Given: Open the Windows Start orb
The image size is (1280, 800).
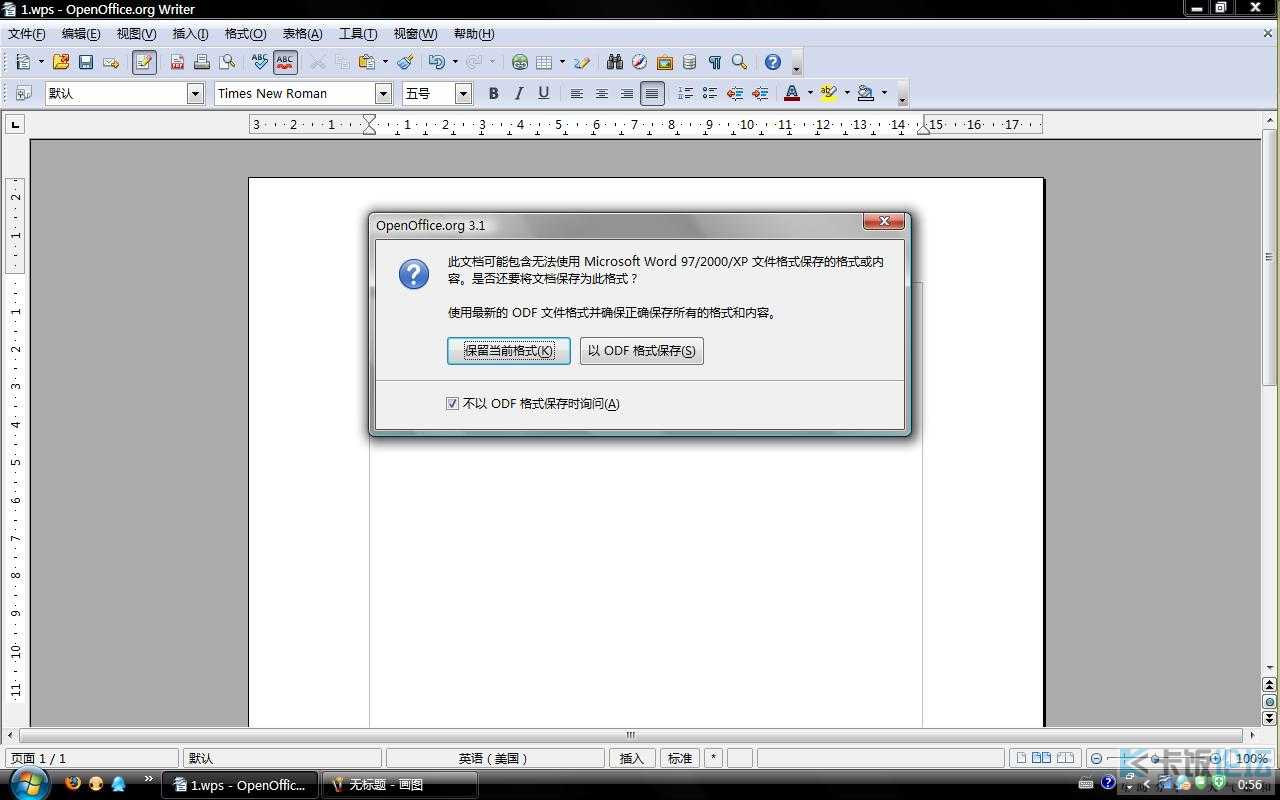Looking at the screenshot, I should click(x=28, y=783).
